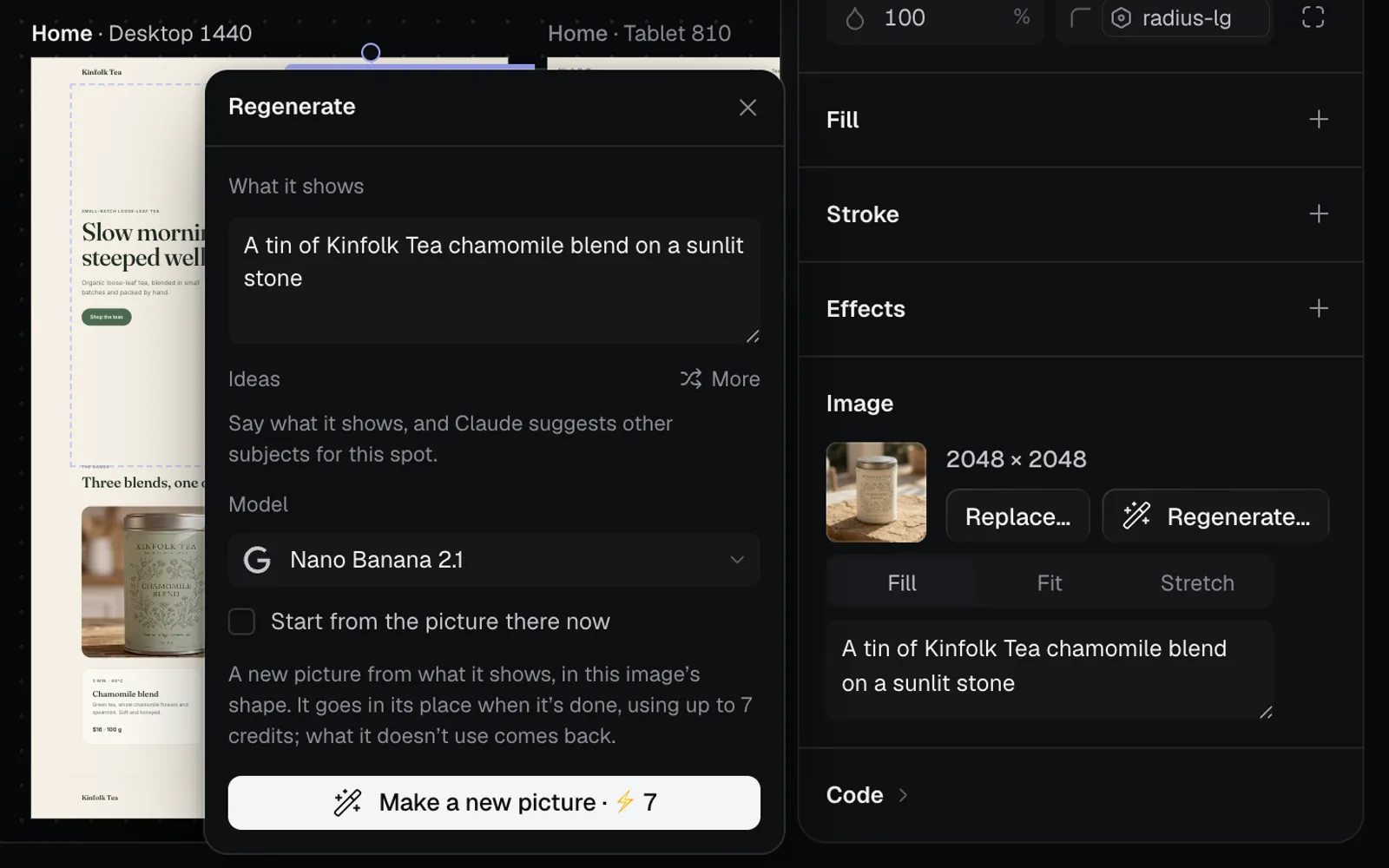Click the image description field in Image panel
This screenshot has width=1389, height=868.
point(1050,669)
